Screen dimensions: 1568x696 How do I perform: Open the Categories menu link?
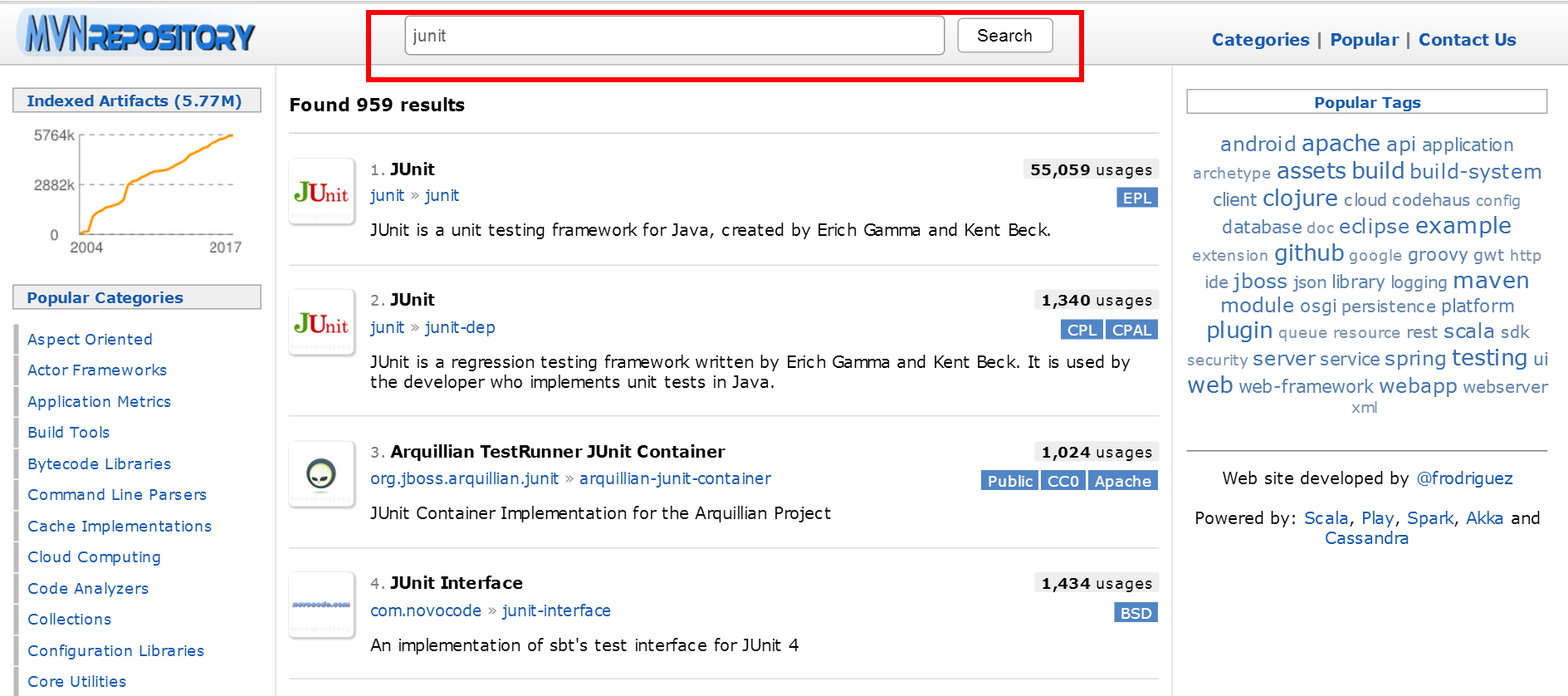point(1260,39)
